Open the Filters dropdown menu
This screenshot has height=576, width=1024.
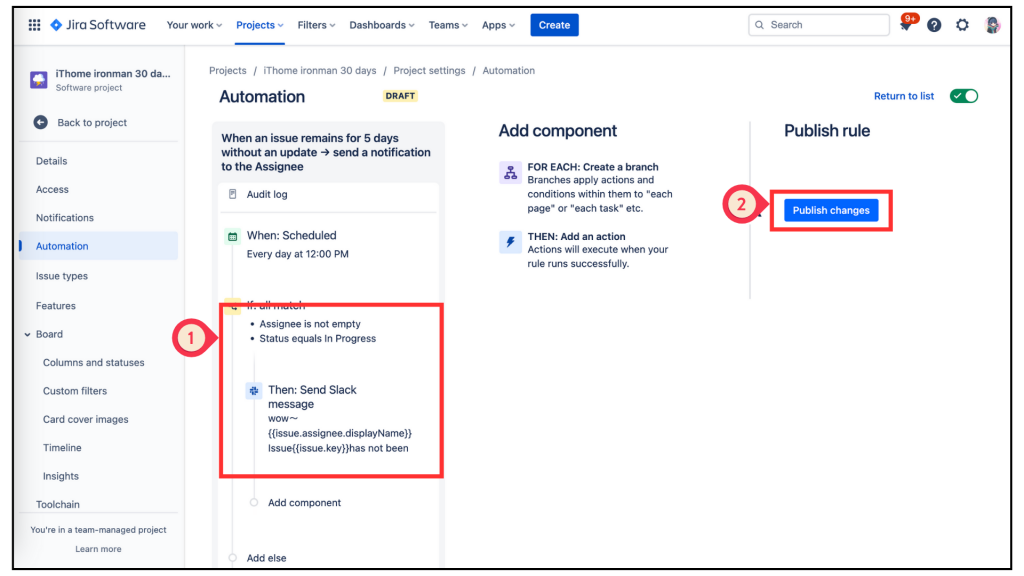pyautogui.click(x=316, y=25)
